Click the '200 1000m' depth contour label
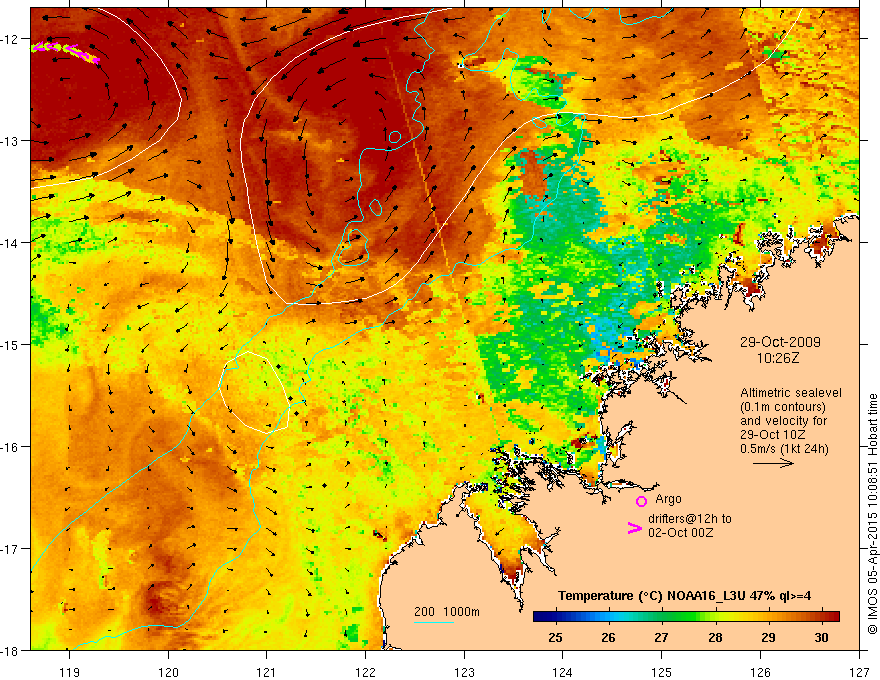Image resolution: width=880 pixels, height=680 pixels. [x=447, y=612]
